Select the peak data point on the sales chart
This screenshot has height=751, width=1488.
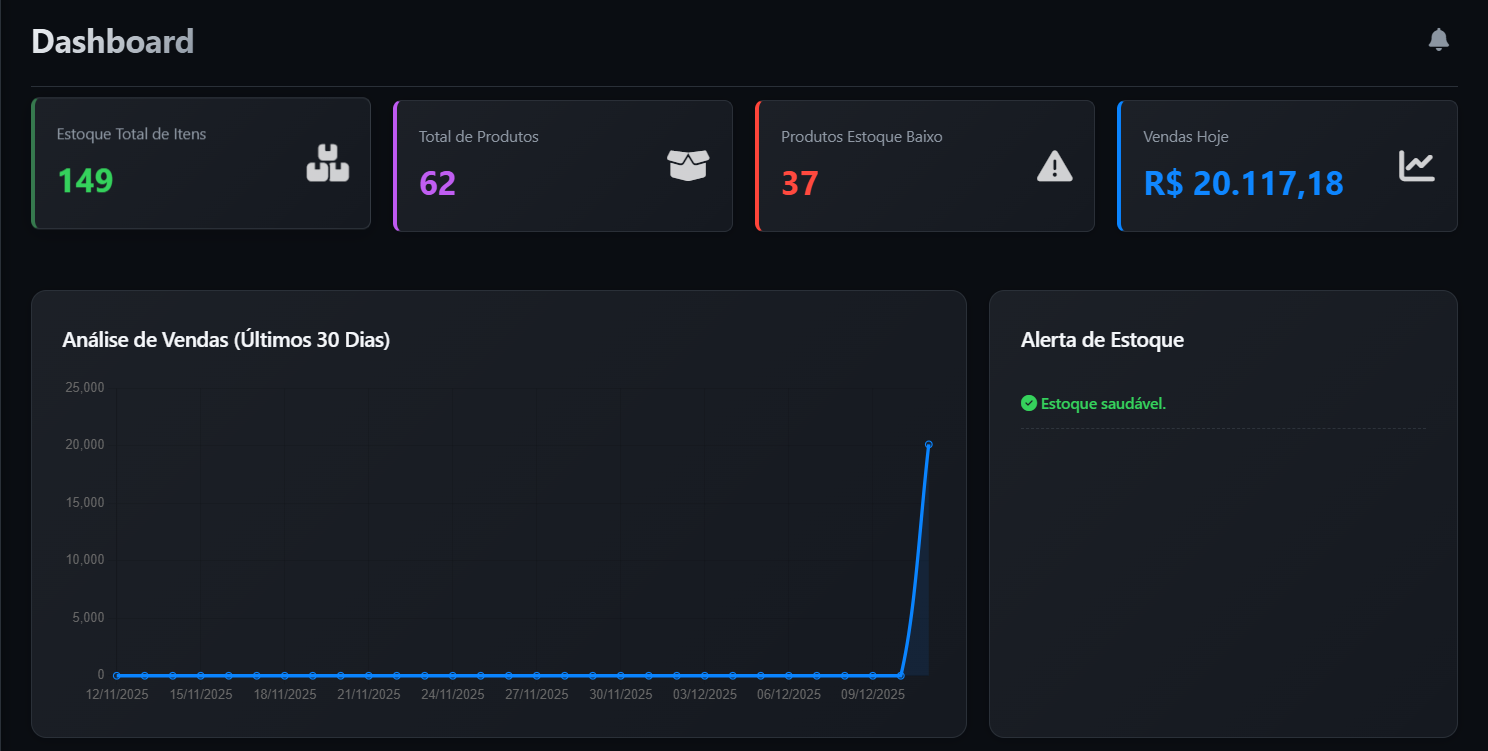929,444
